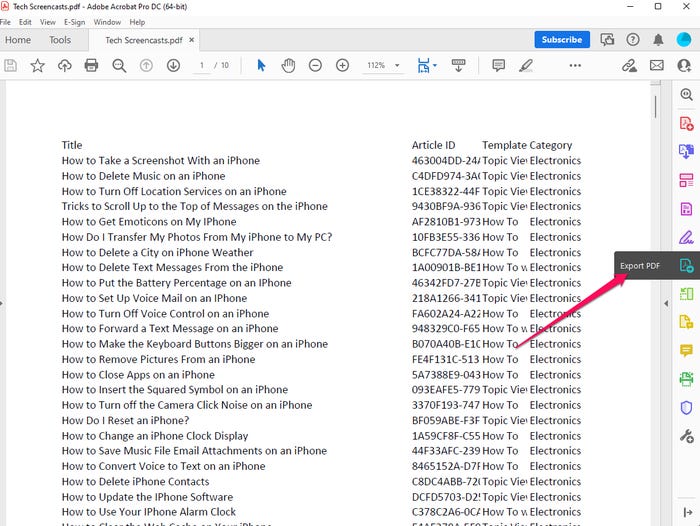
Task: Open the Edit menu
Action: point(25,22)
